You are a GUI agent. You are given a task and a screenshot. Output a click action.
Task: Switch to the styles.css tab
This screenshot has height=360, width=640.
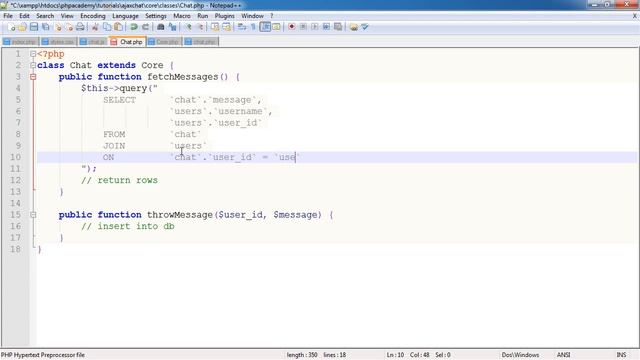(x=59, y=42)
